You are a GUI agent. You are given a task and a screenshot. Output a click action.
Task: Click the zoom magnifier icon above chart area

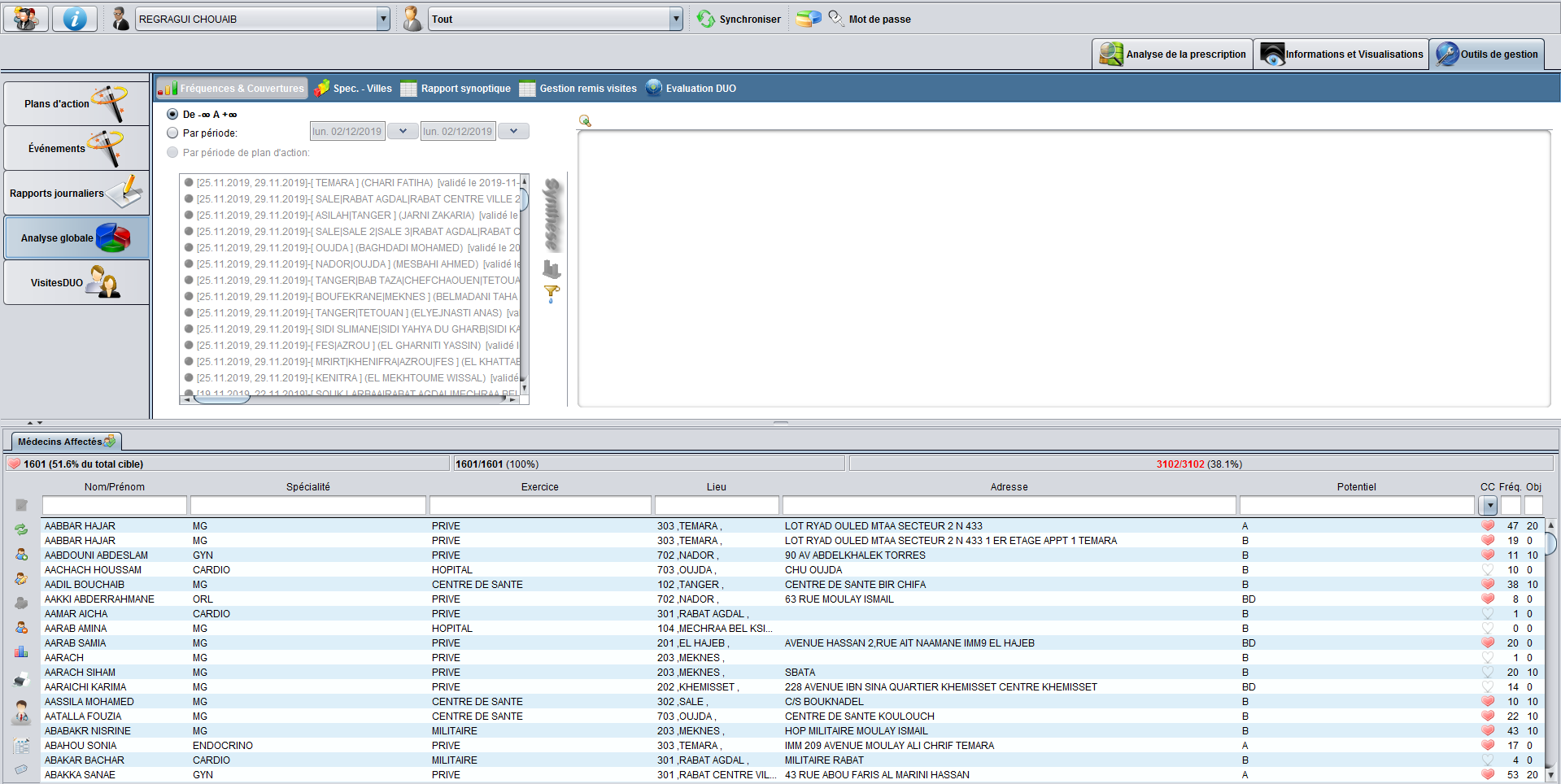(x=585, y=121)
